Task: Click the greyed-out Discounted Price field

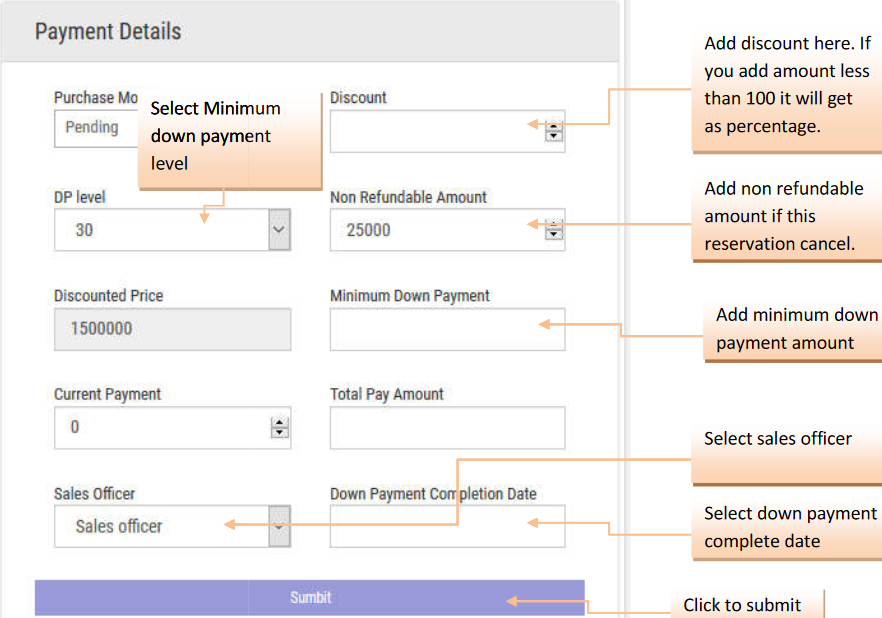Action: [172, 329]
